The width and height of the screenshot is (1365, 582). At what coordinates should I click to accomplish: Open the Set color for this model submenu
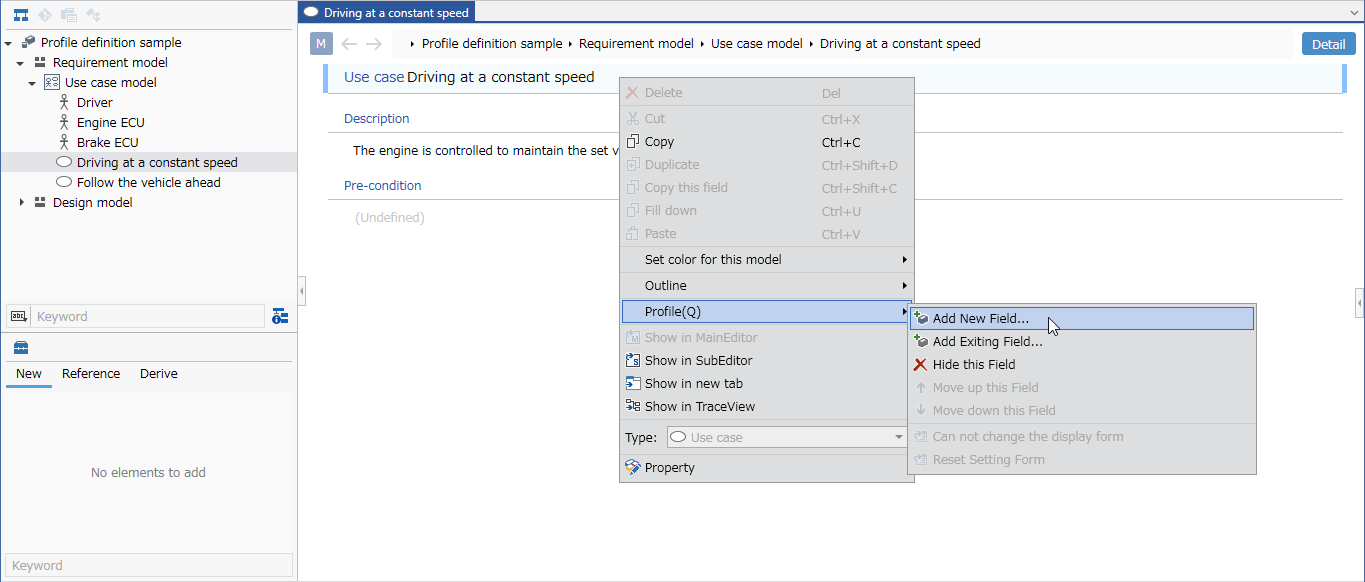[x=767, y=259]
